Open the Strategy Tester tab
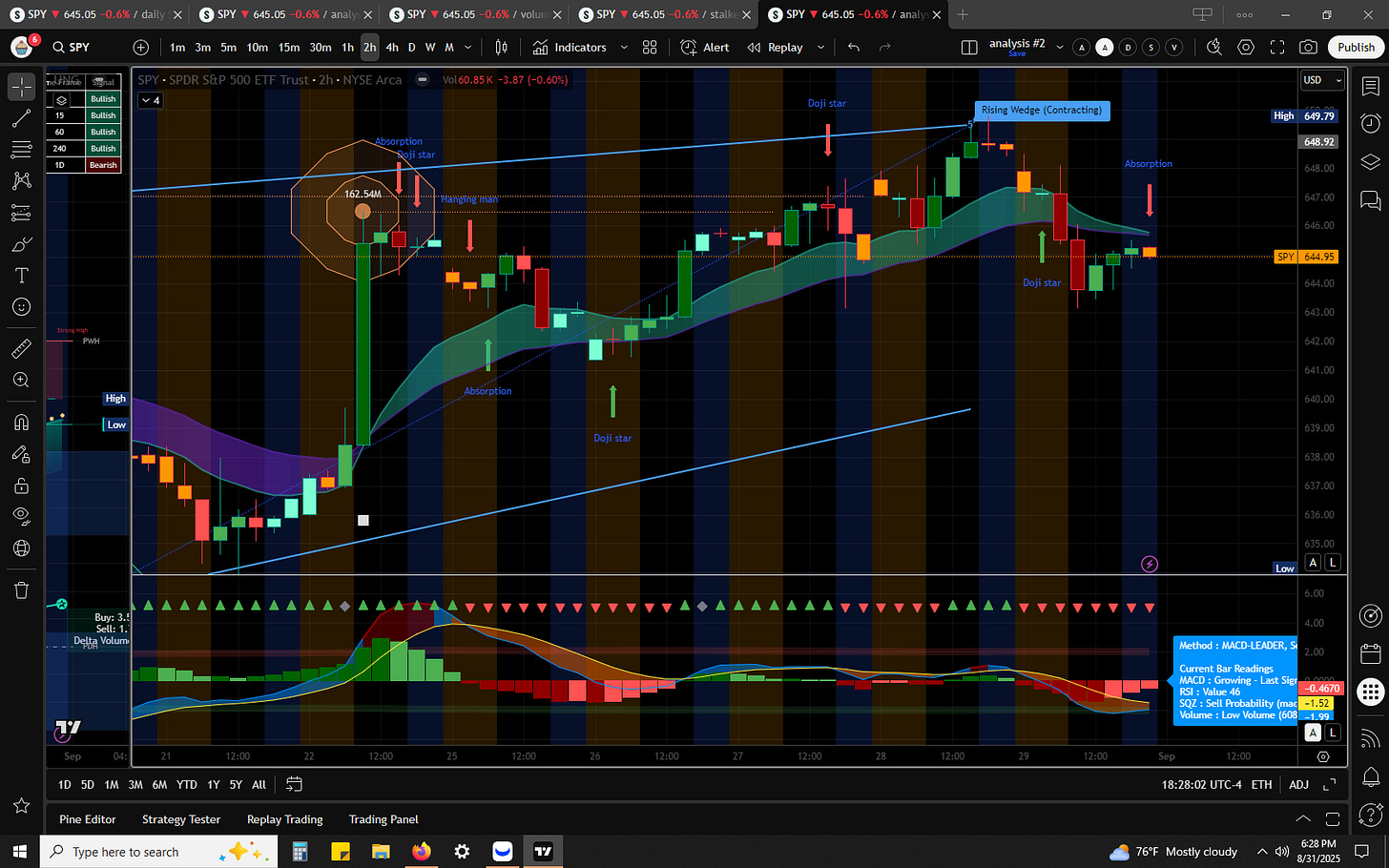The width and height of the screenshot is (1389, 868). point(181,819)
